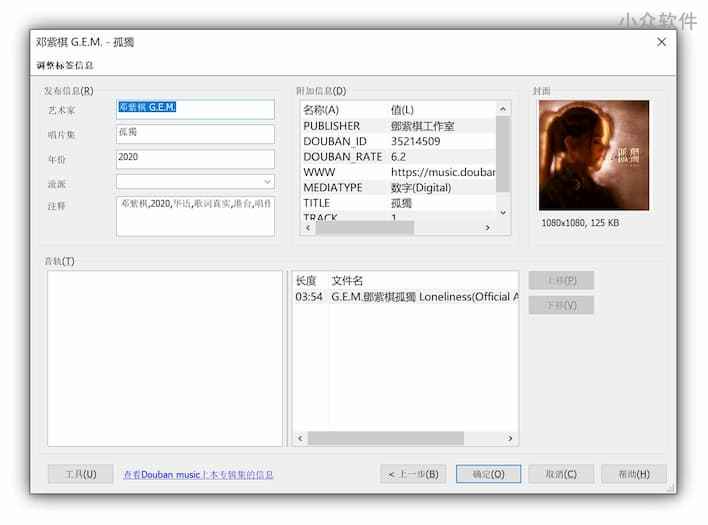
Task: Click left arrow of additional info horizontal scrollbar
Action: (x=308, y=228)
